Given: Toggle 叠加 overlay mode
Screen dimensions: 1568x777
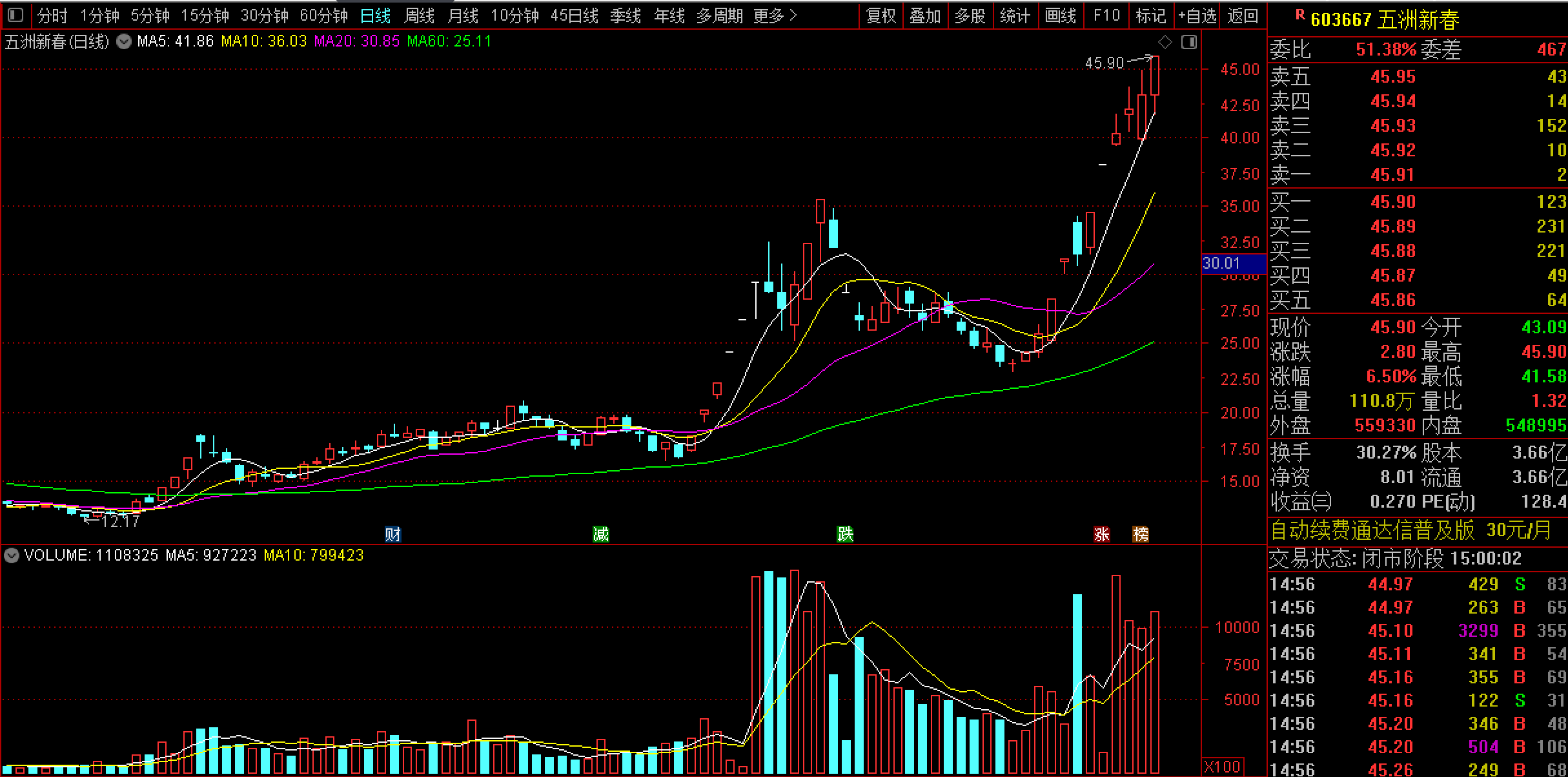Looking at the screenshot, I should pyautogui.click(x=925, y=15).
